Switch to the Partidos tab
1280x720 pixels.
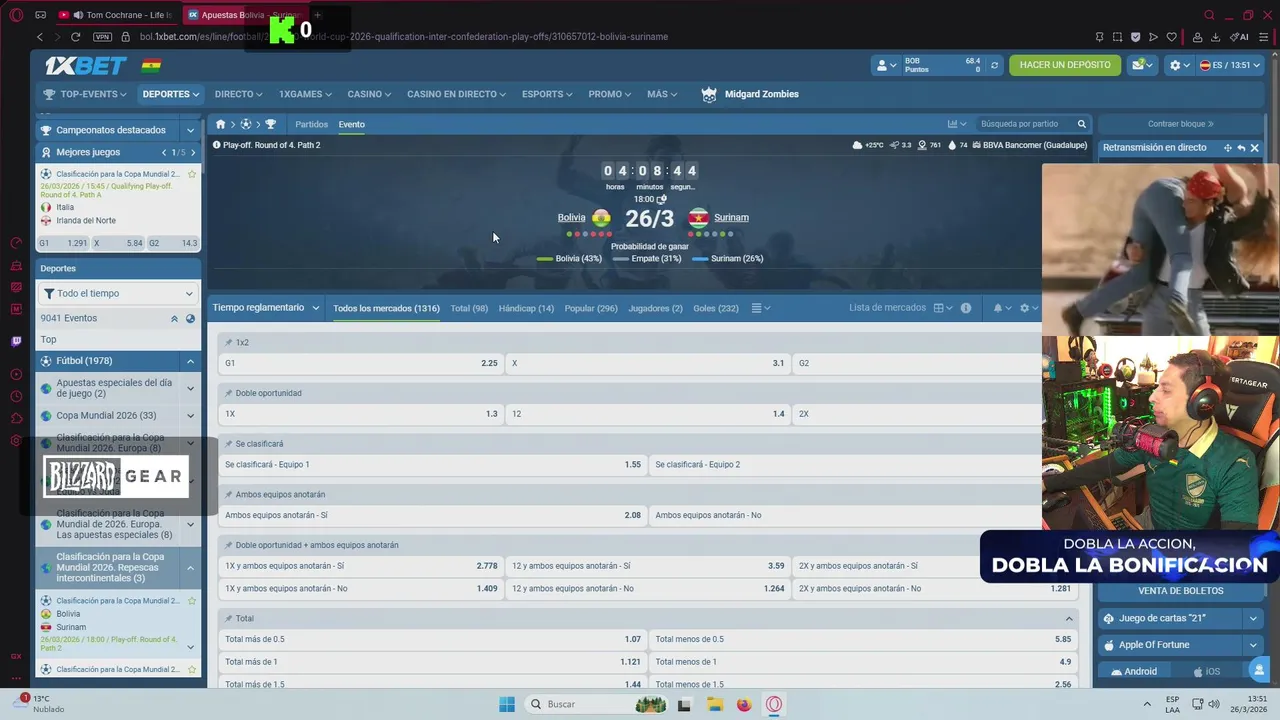pyautogui.click(x=311, y=124)
